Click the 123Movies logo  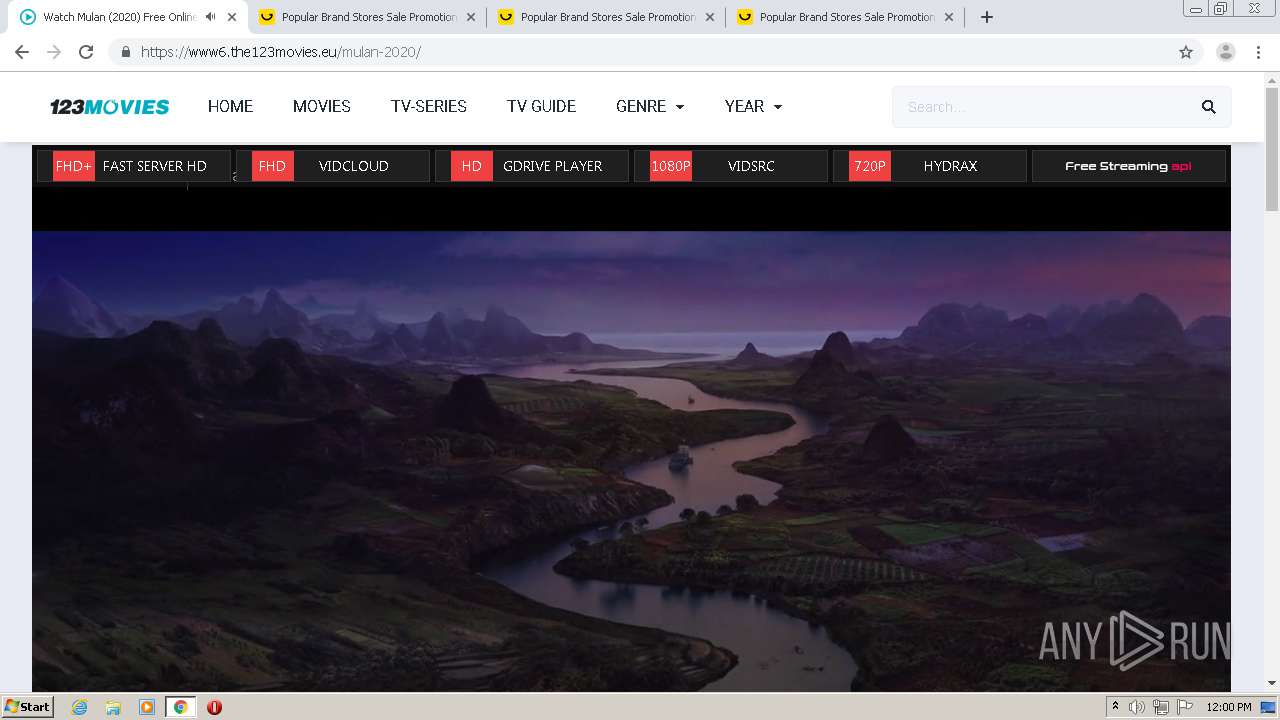pyautogui.click(x=110, y=106)
